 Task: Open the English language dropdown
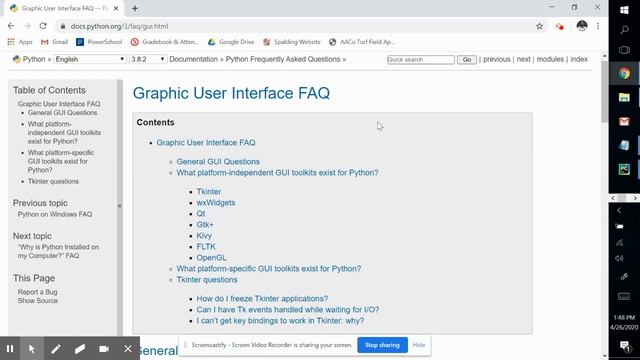pos(89,59)
